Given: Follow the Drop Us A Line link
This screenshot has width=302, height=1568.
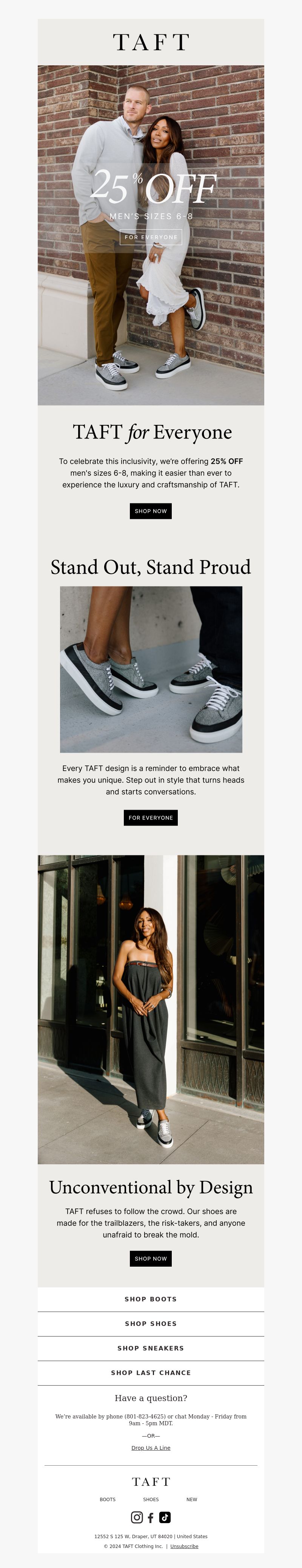Looking at the screenshot, I should pos(151,1448).
